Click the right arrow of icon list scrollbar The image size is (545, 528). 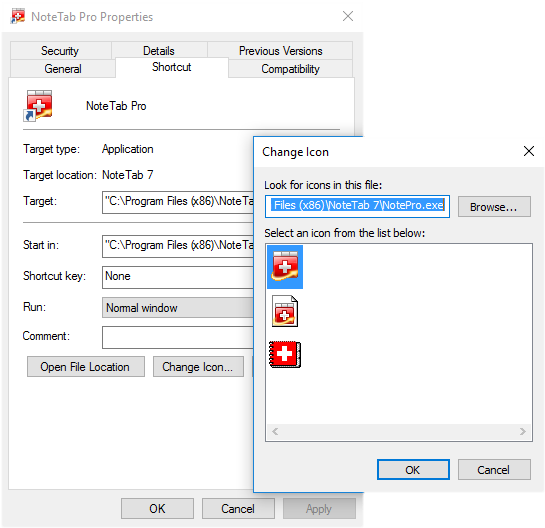click(522, 431)
